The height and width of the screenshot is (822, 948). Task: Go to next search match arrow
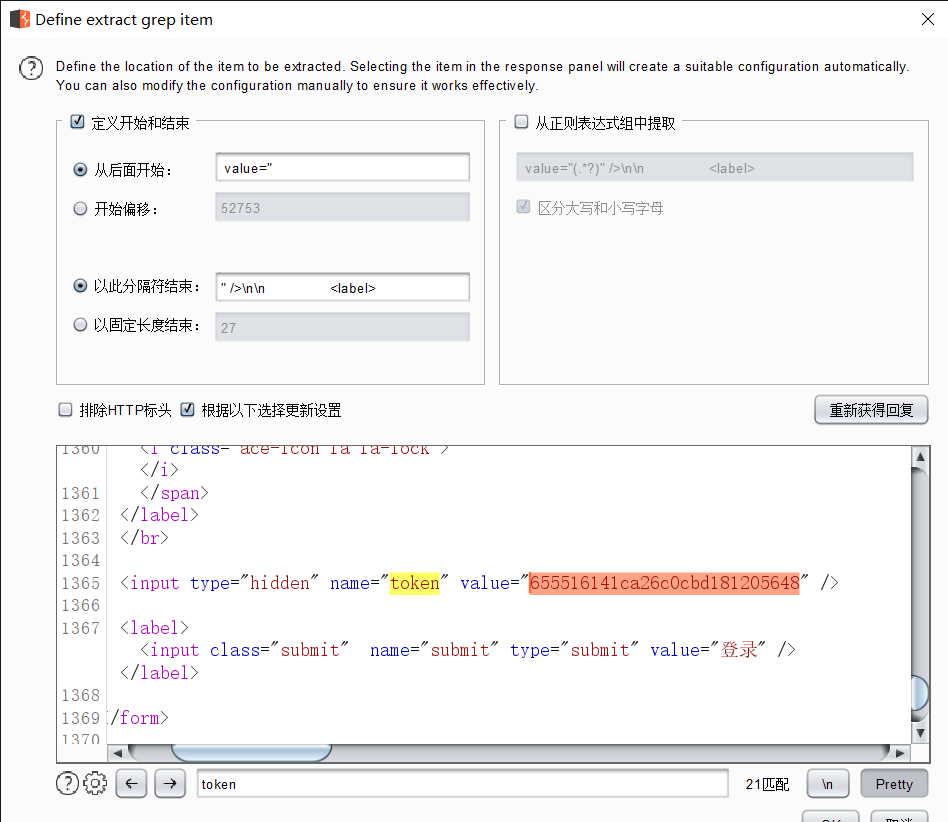pos(170,783)
